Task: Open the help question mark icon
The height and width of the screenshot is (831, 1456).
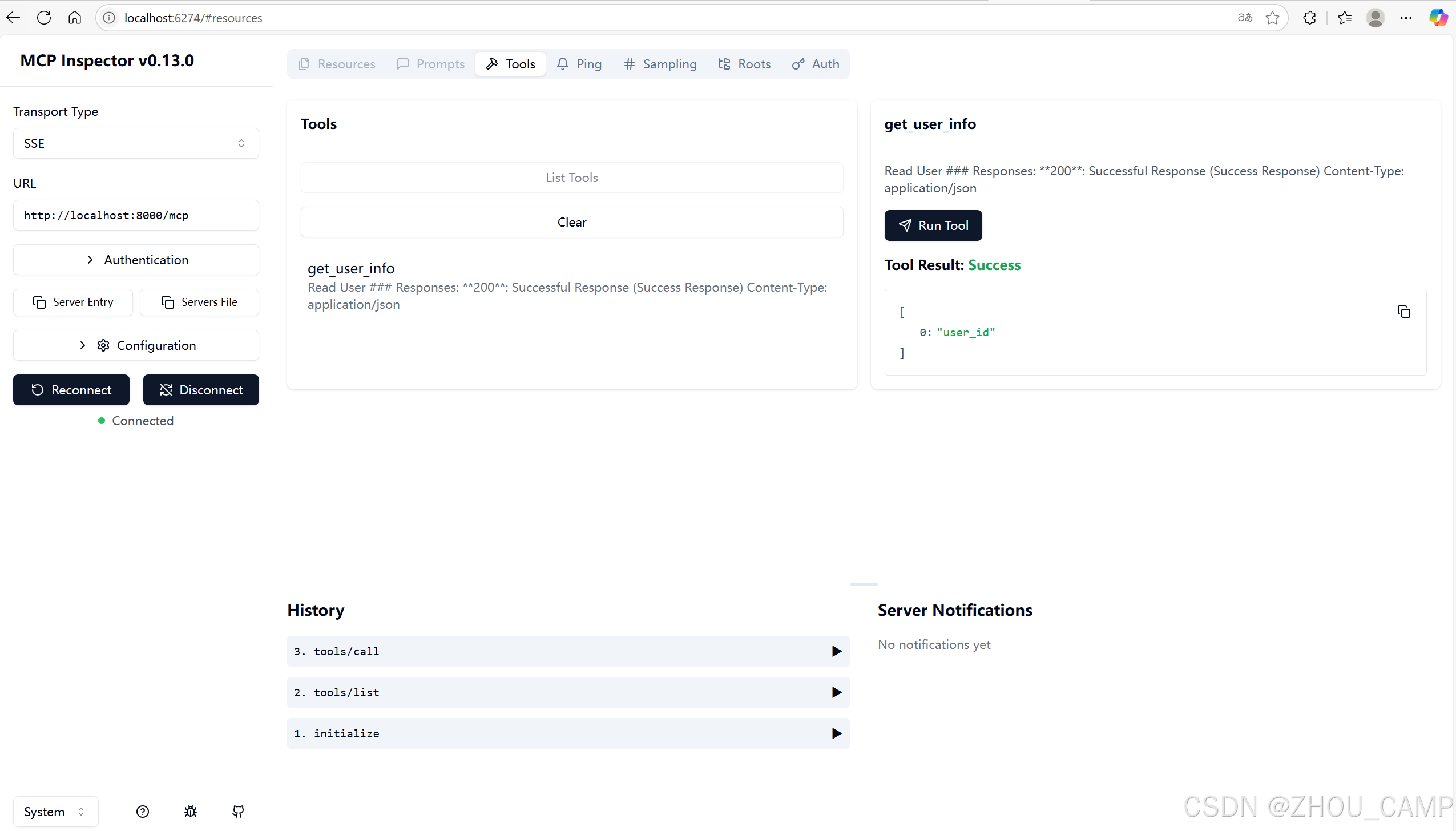Action: click(143, 811)
